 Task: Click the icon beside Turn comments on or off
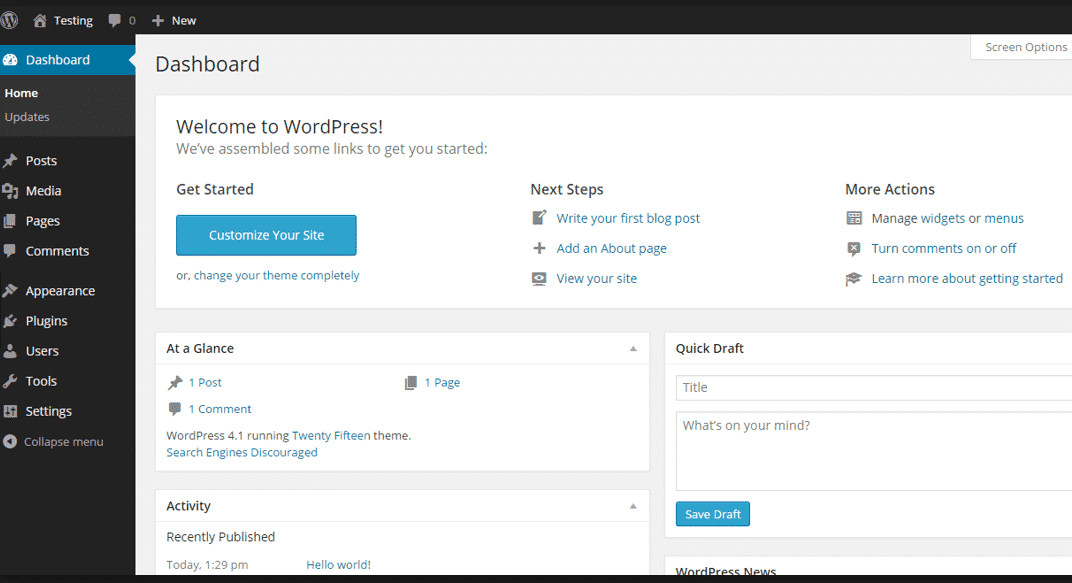(x=854, y=249)
